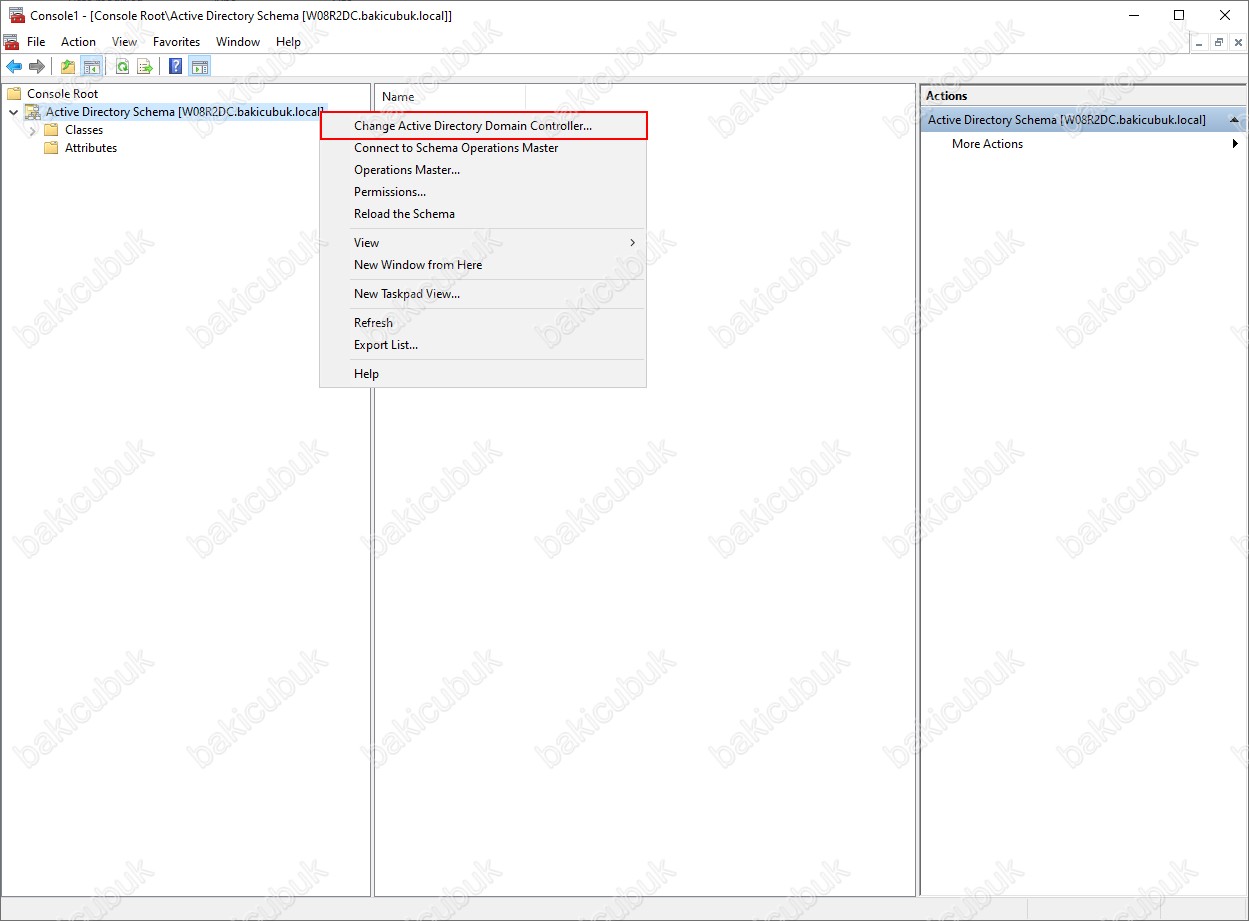This screenshot has height=921, width=1249.
Task: Expand More Actions submenu arrow
Action: click(x=1236, y=144)
